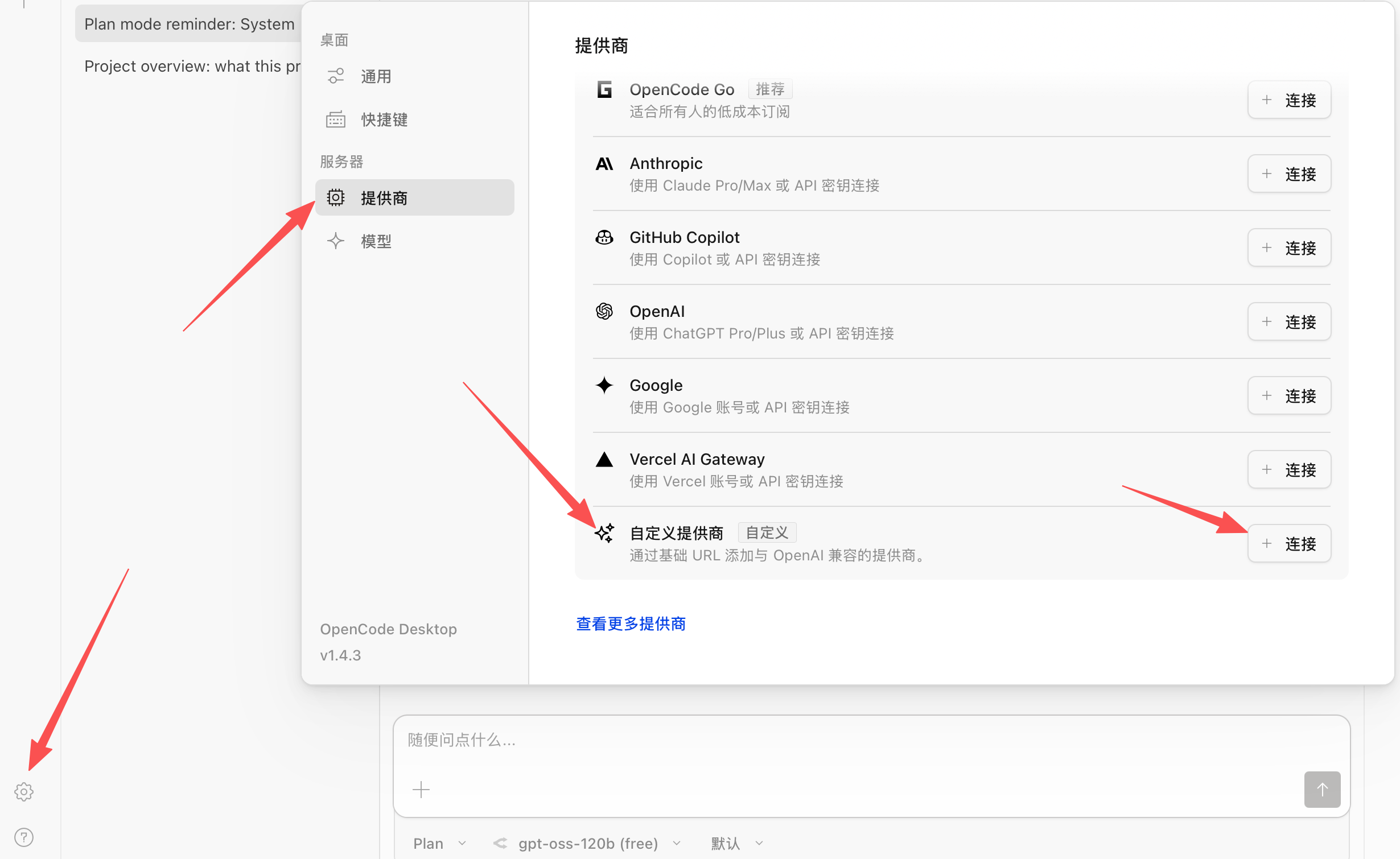Open the 查看更多提供商 link
This screenshot has height=859, width=1400.
click(x=631, y=624)
